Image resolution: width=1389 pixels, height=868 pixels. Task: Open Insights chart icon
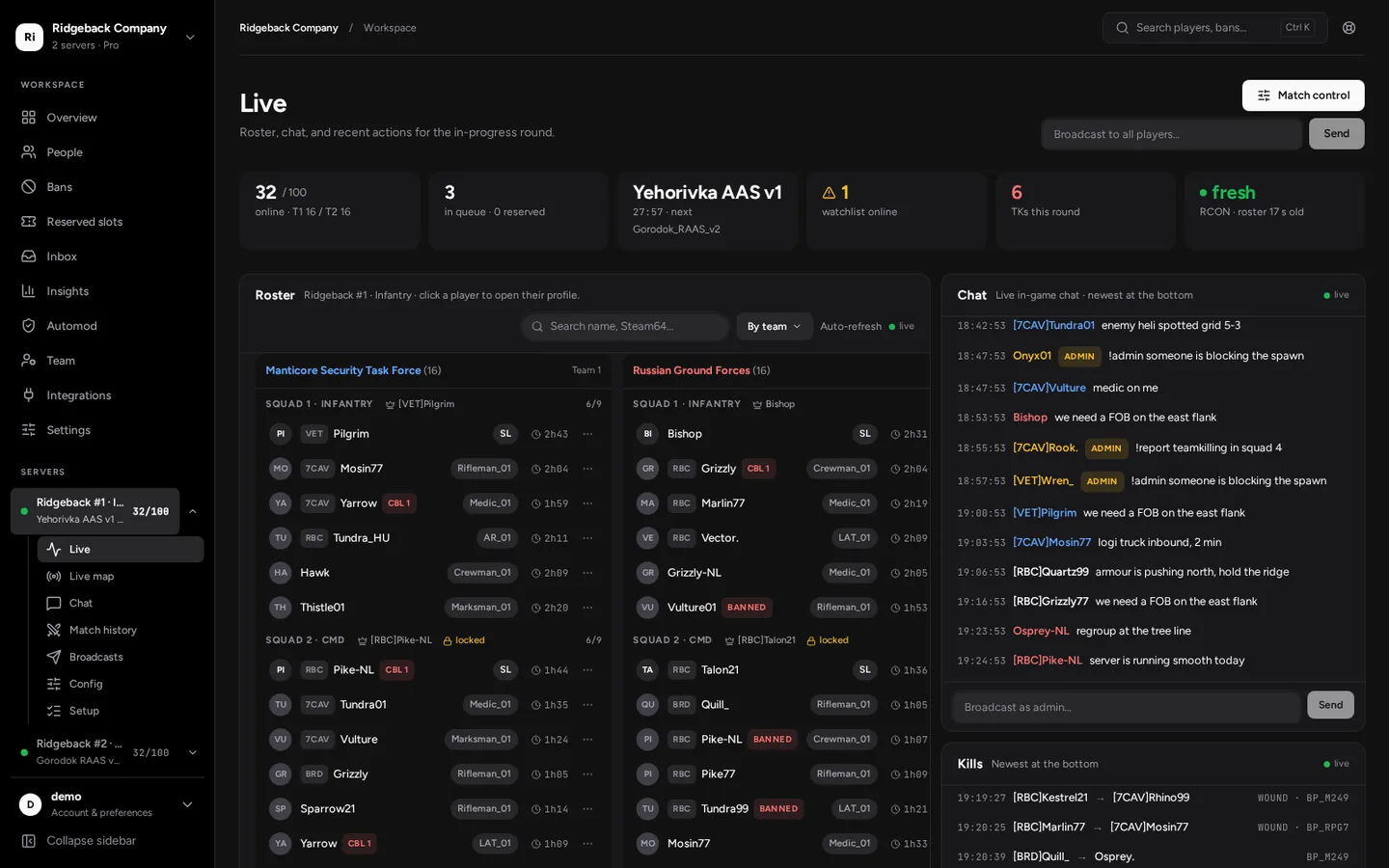29,291
